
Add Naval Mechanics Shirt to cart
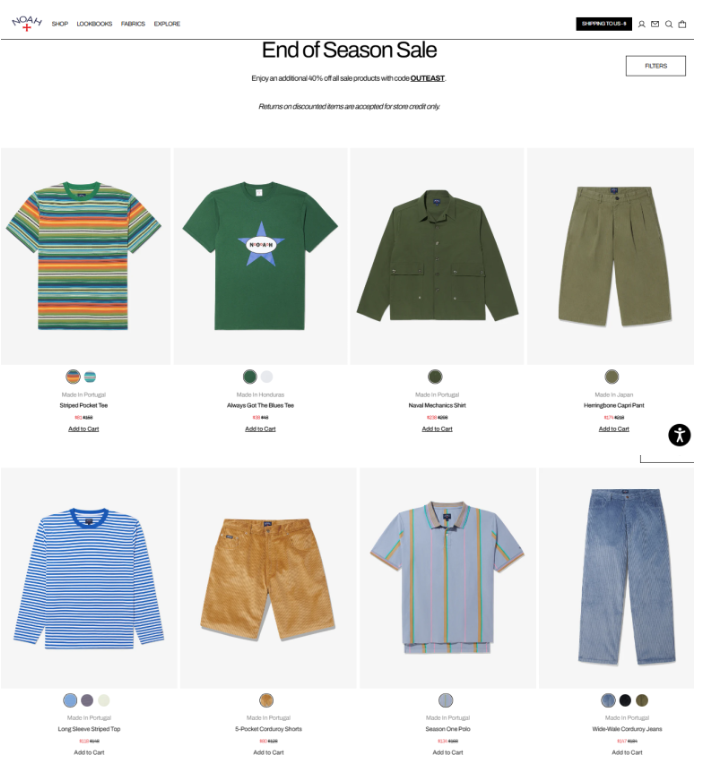pyautogui.click(x=437, y=429)
